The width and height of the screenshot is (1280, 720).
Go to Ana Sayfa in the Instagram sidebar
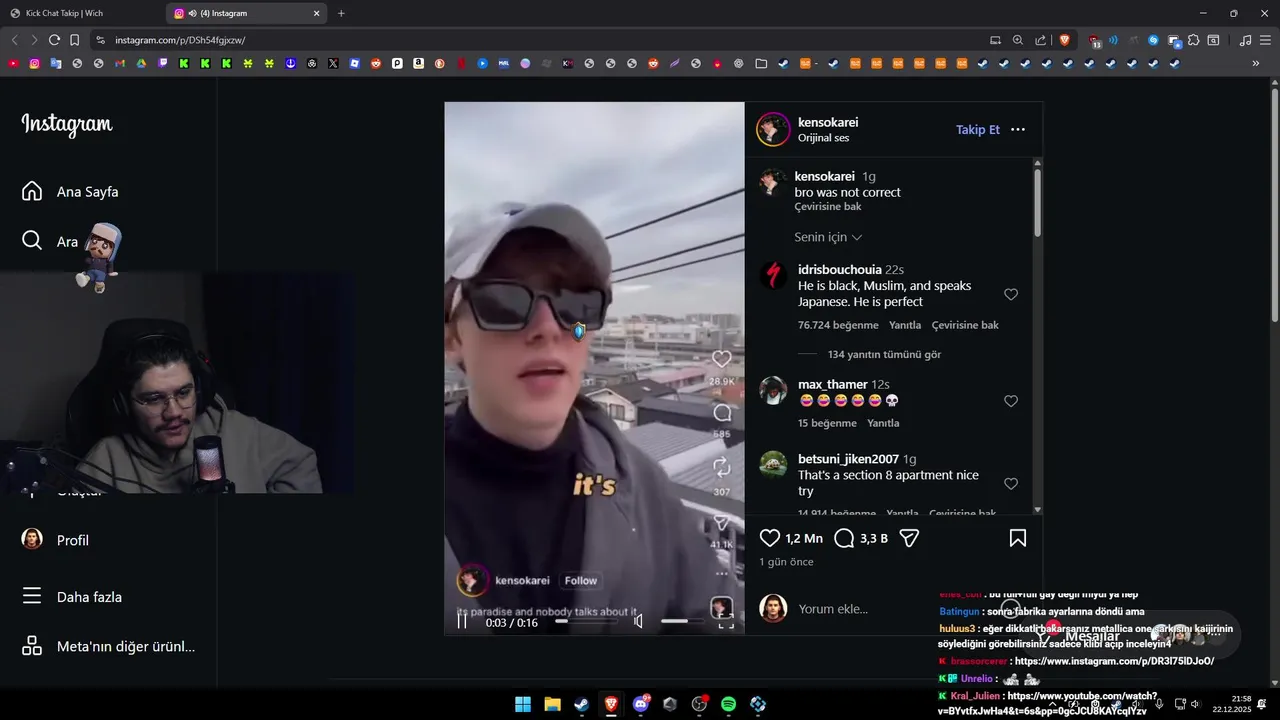point(72,191)
